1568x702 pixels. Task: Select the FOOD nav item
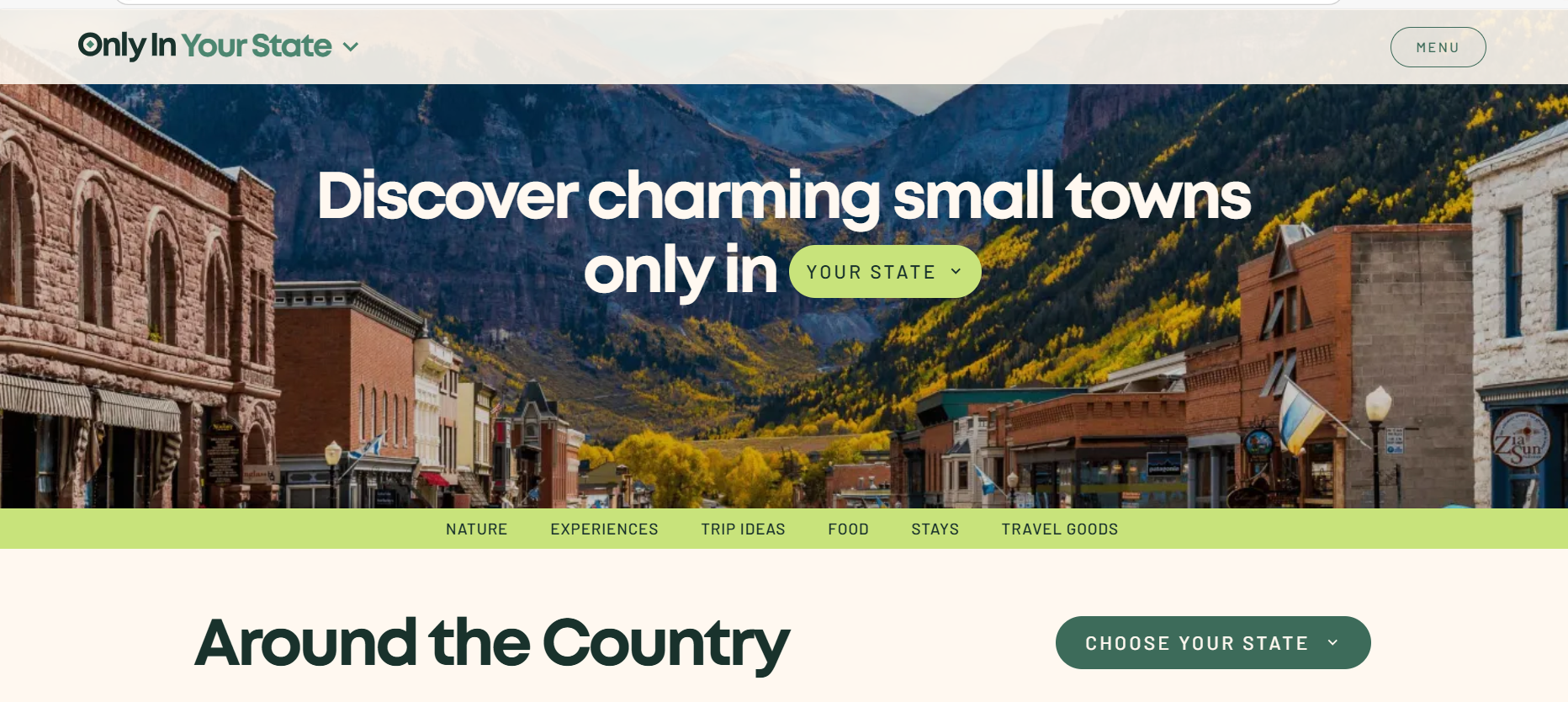click(x=848, y=529)
